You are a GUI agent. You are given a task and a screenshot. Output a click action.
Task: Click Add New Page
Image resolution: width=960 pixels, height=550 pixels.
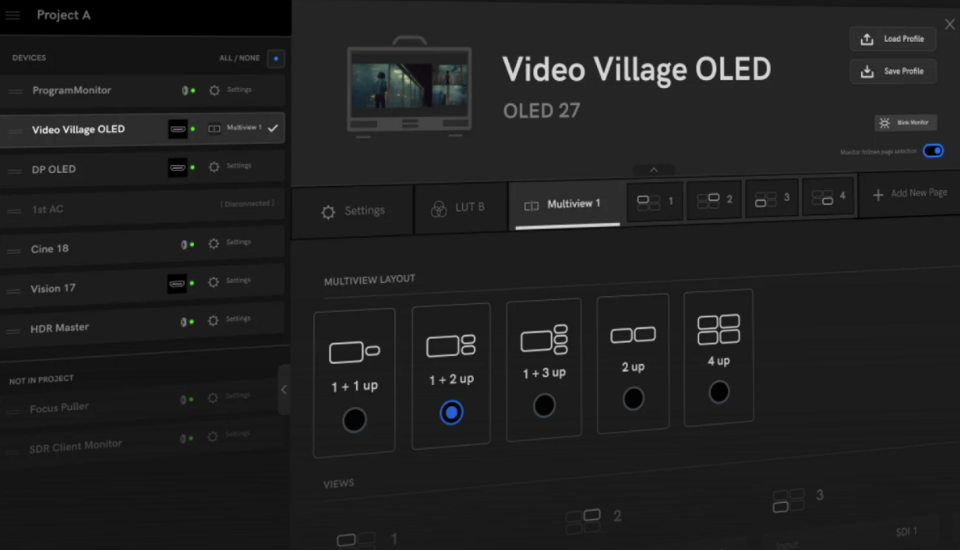click(909, 193)
